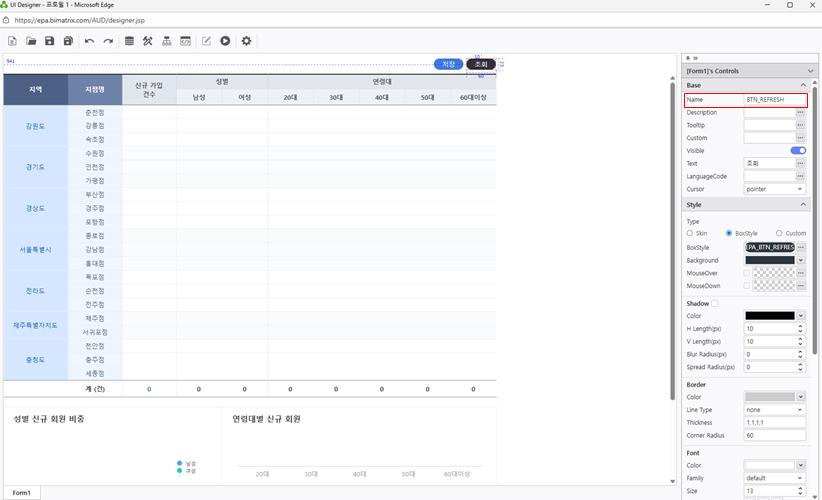Select the Skin style type radio
The width and height of the screenshot is (822, 500).
(690, 233)
